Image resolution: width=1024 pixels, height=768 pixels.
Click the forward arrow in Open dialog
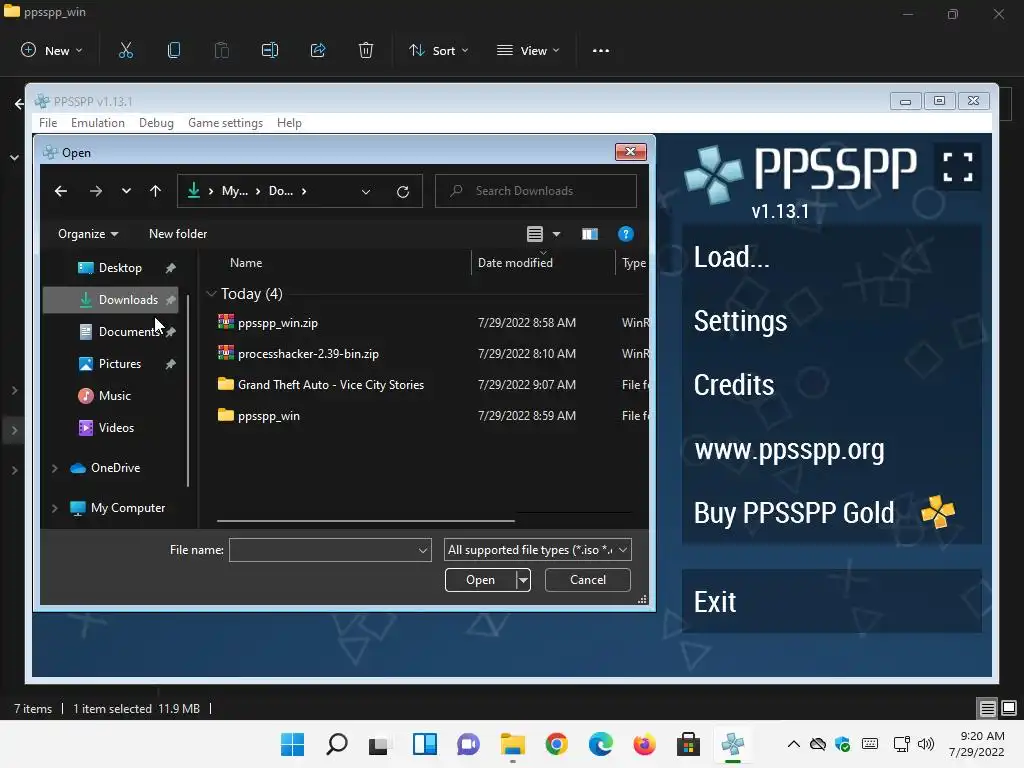95,191
